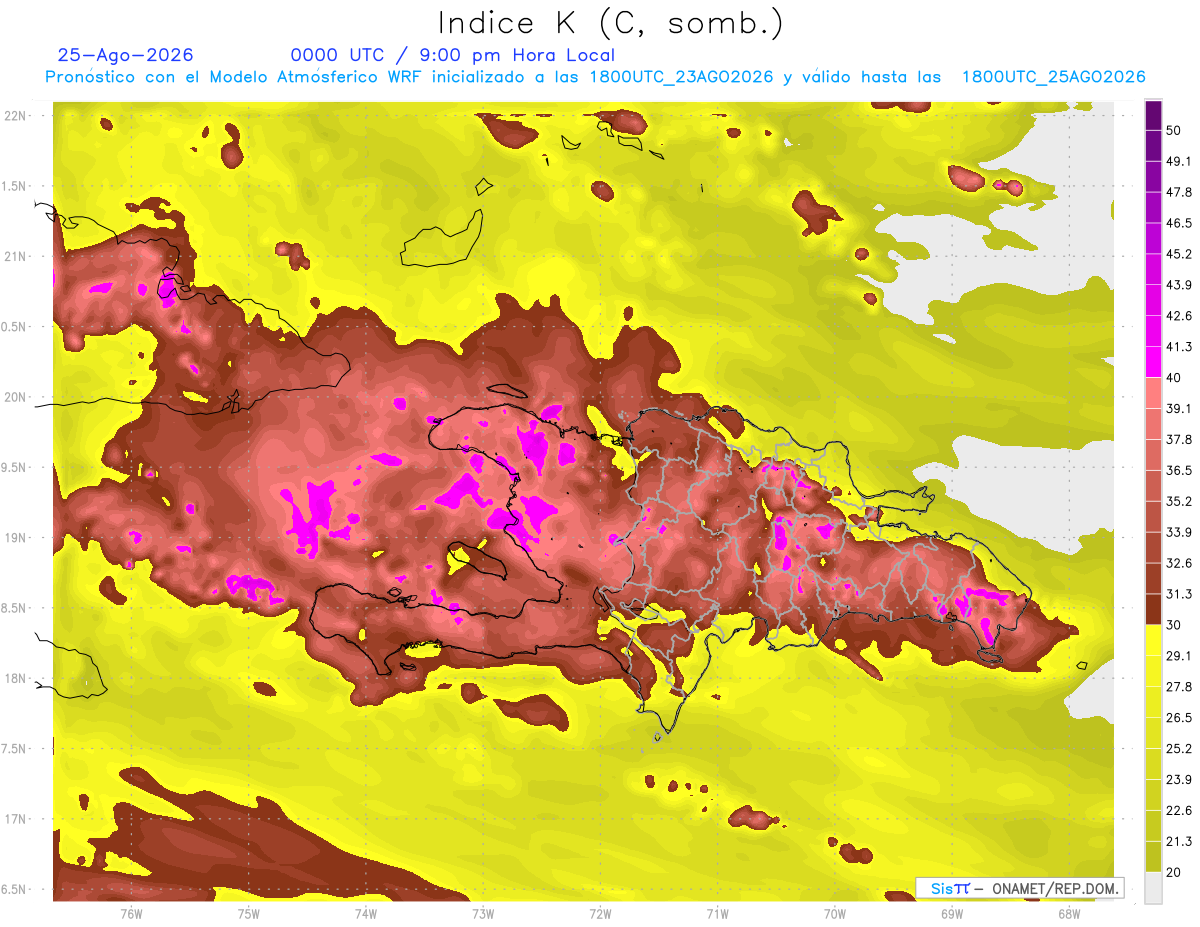Click the '68W' longitude label

pos(1069,914)
